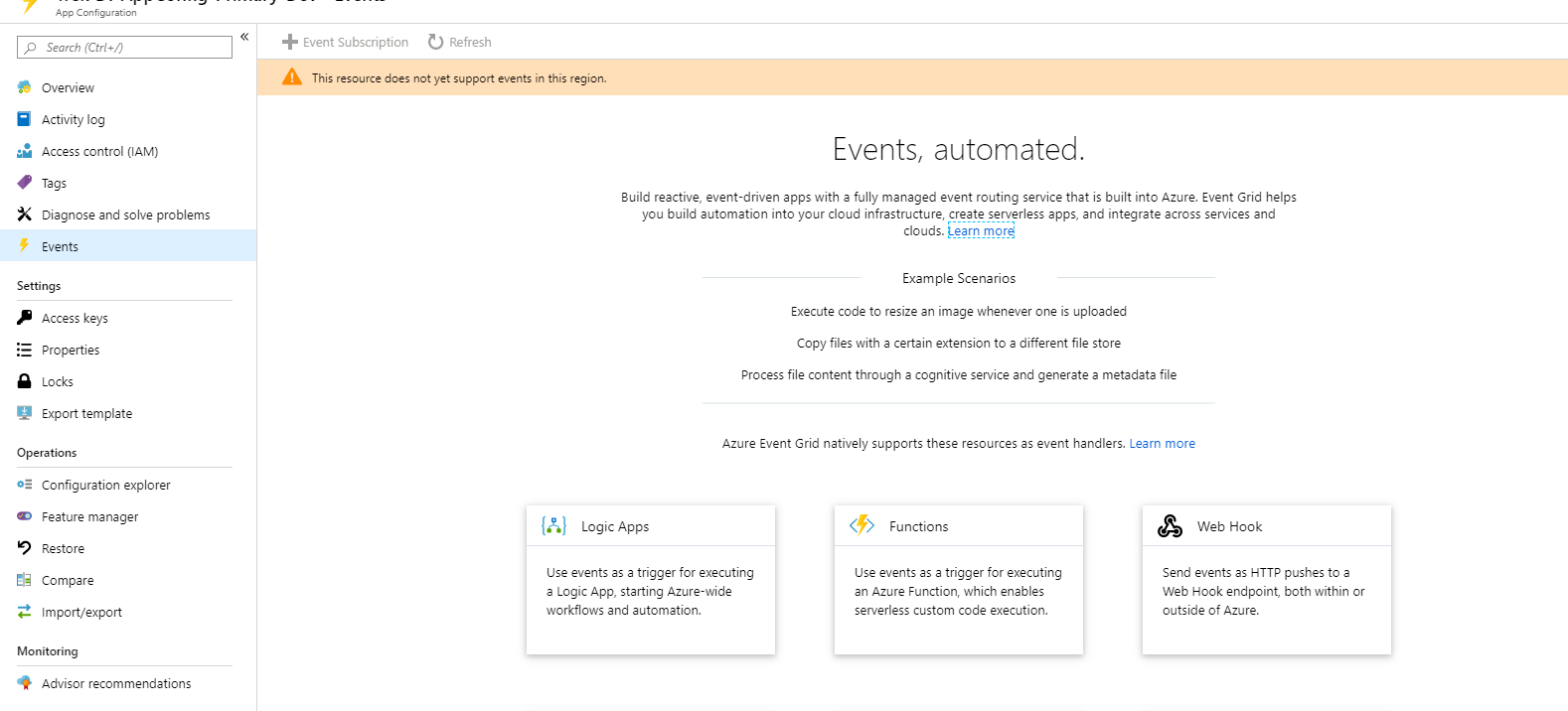Screen dimensions: 1568x711
Task: Click the Event Subscription button
Action: [345, 42]
